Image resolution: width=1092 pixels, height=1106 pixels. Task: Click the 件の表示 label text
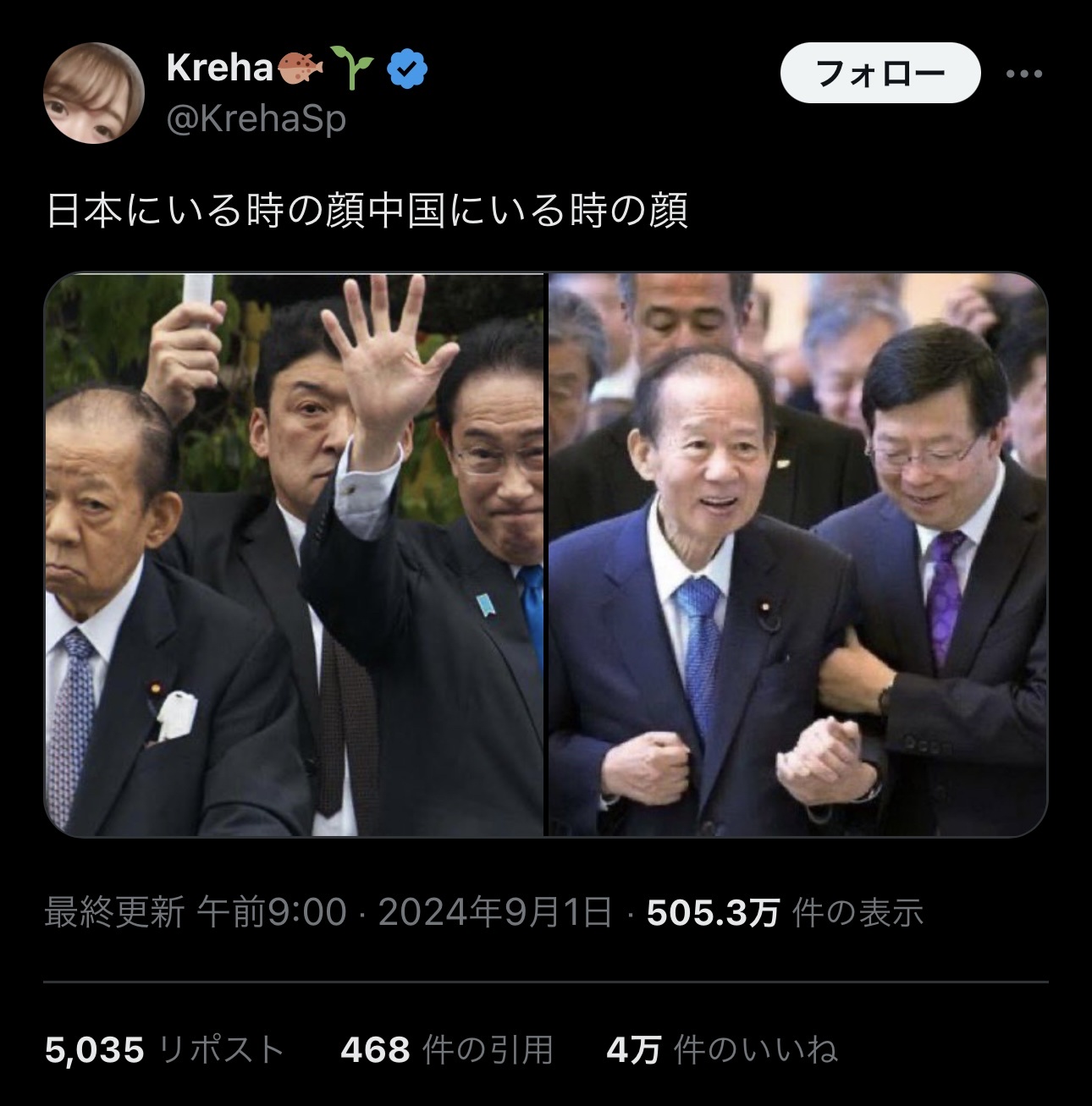(x=858, y=912)
